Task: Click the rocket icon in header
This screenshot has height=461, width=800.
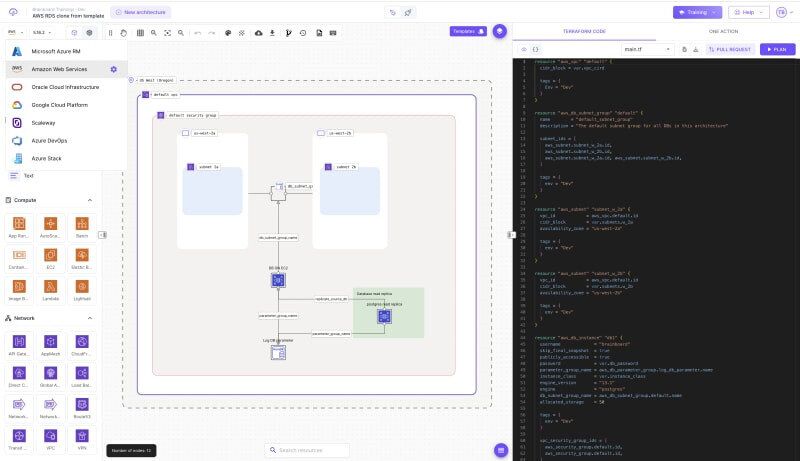Action: tap(408, 12)
